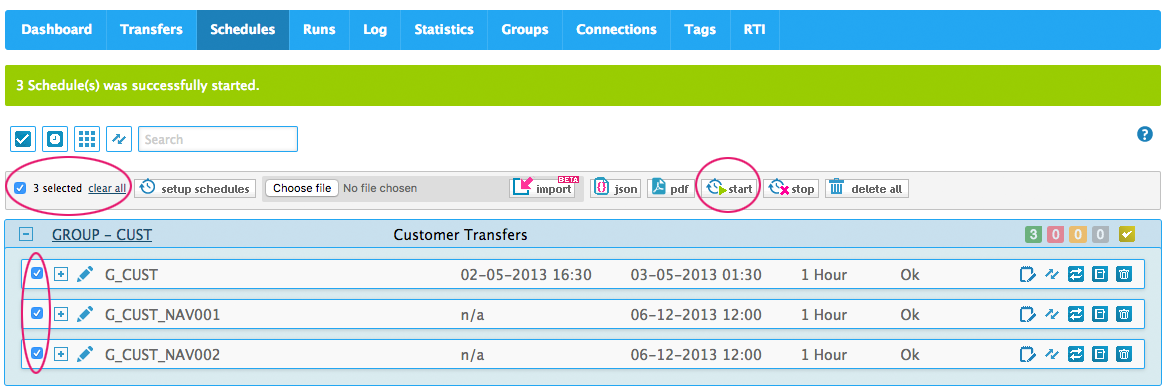Delete G_CUST using trash icon
This screenshot has height=387, width=1171.
1124,274
